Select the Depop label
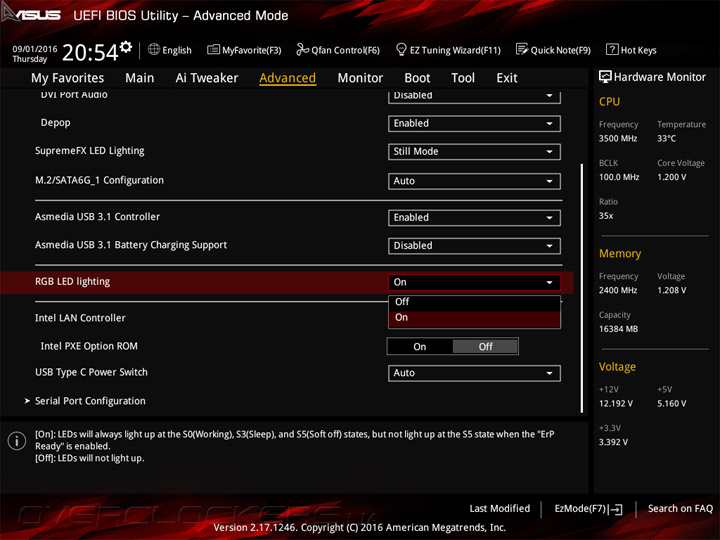 [56, 123]
